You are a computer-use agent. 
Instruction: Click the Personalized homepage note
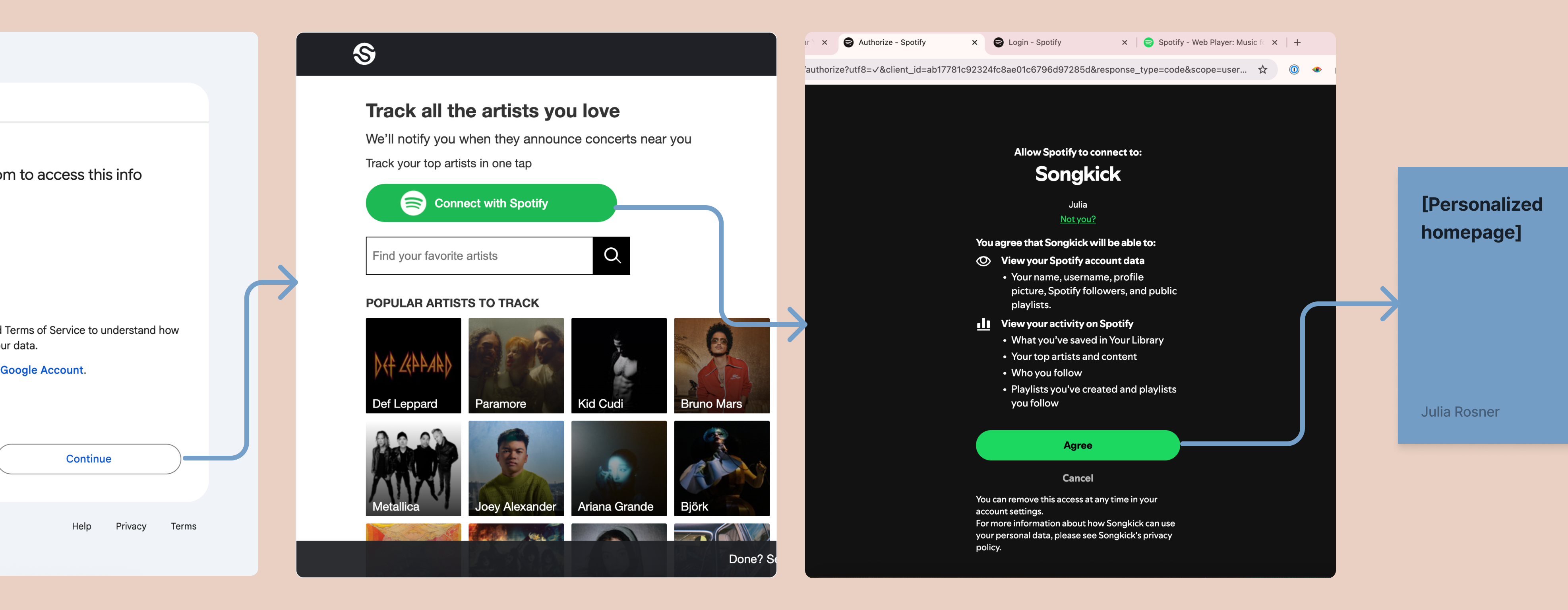coord(1482,305)
